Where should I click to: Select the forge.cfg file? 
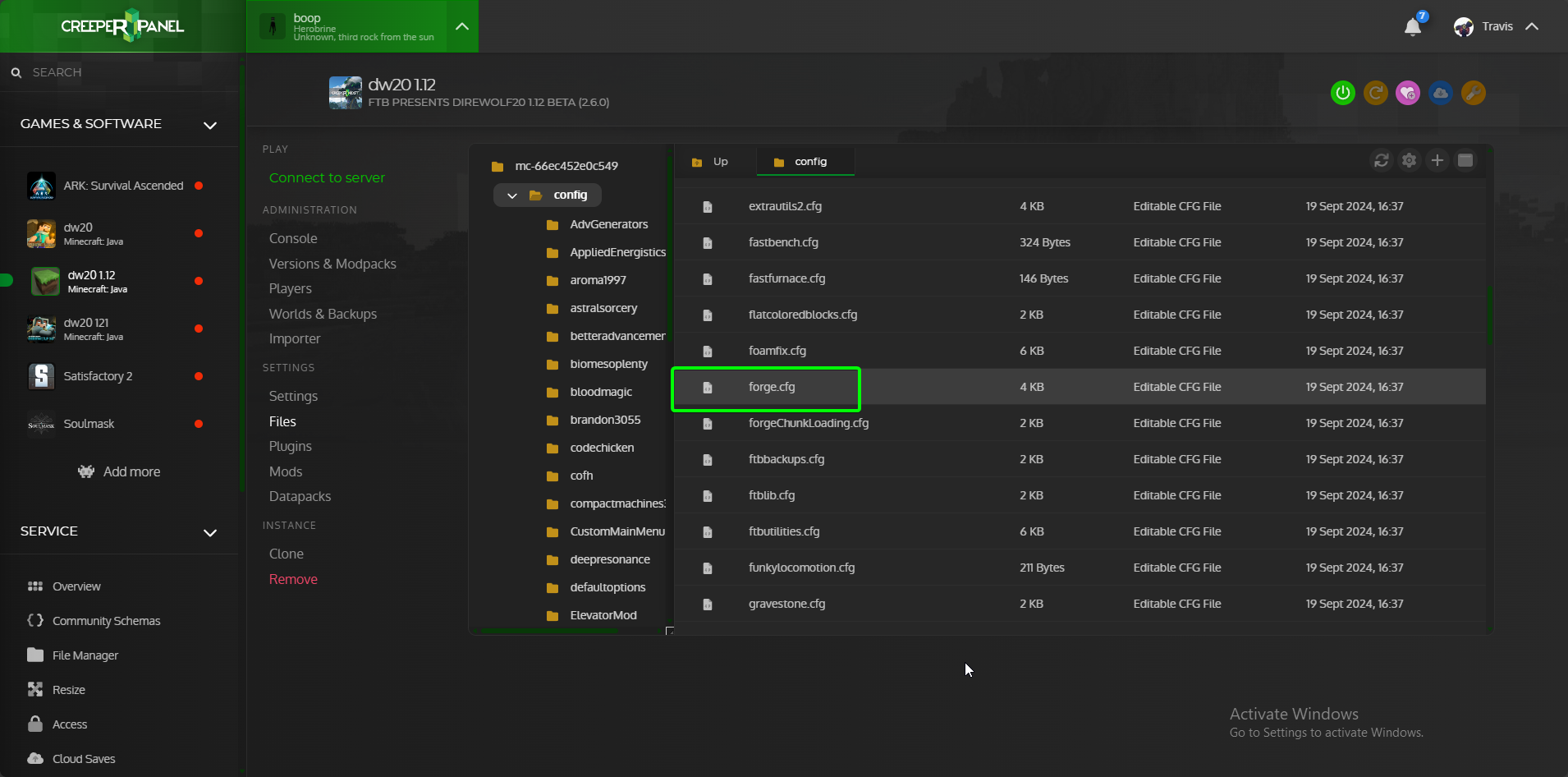(x=1080, y=387)
